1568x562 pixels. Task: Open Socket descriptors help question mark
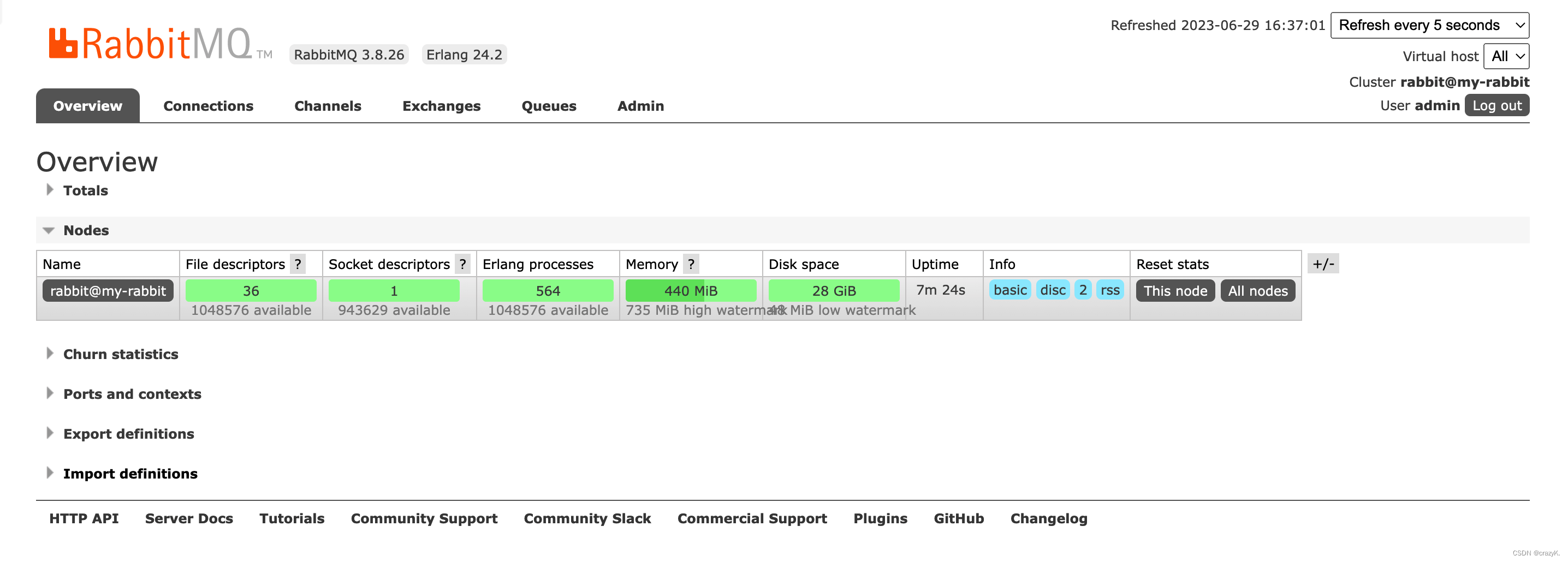point(462,264)
